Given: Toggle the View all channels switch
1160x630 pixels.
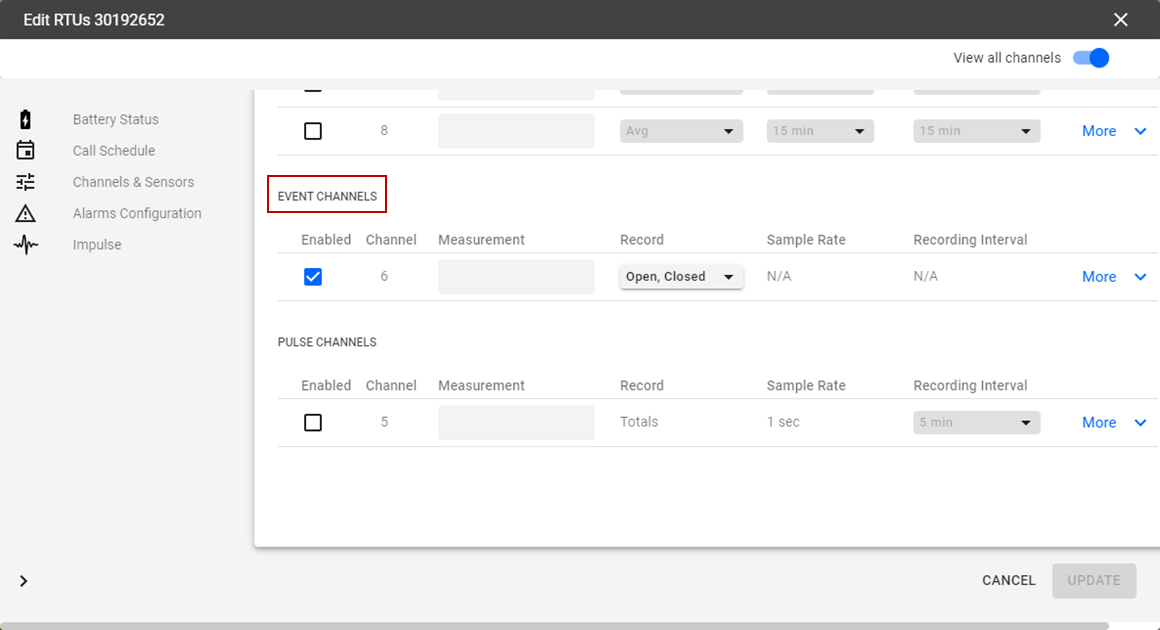Looking at the screenshot, I should [x=1091, y=58].
